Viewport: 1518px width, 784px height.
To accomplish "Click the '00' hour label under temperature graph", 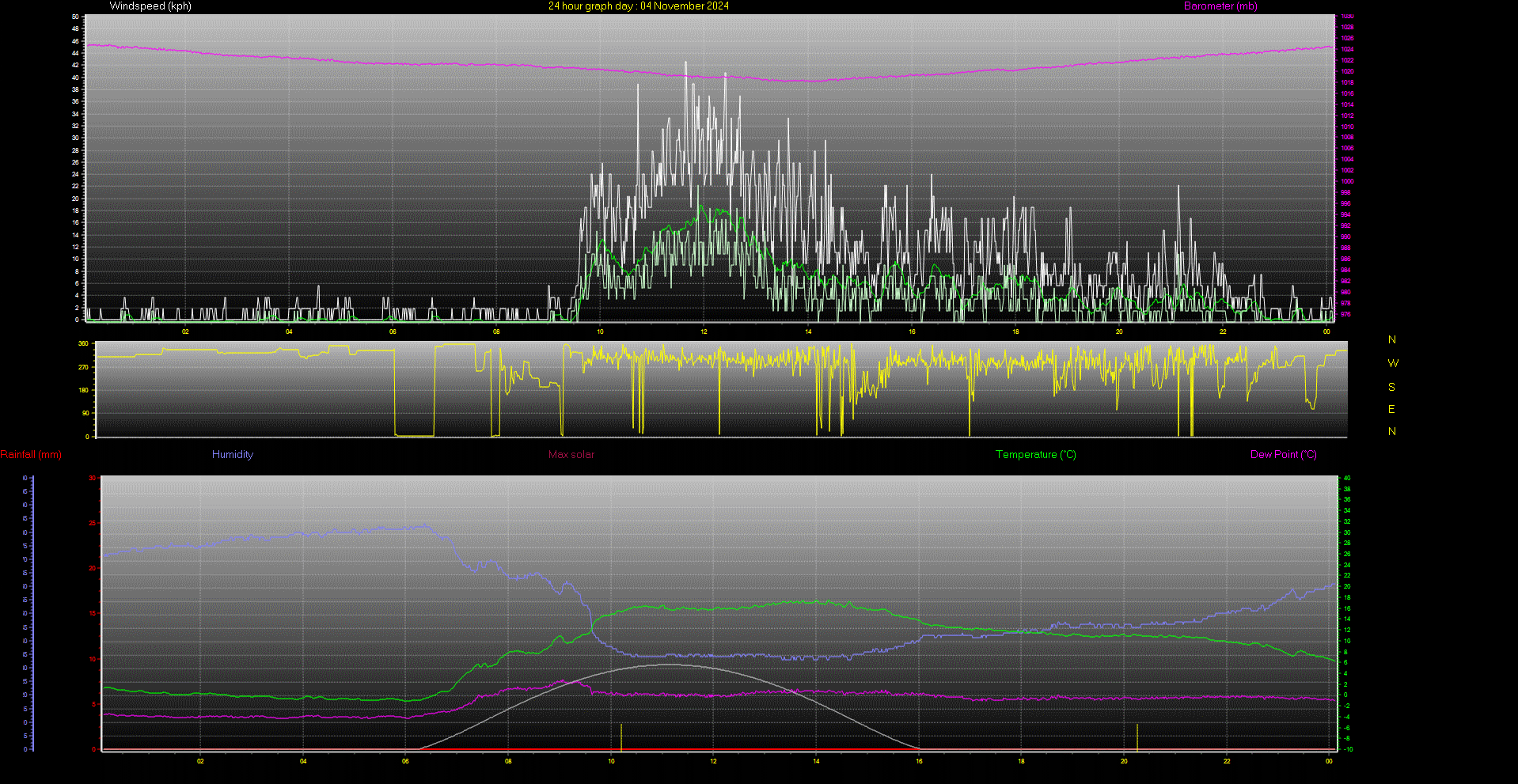I will [1329, 761].
